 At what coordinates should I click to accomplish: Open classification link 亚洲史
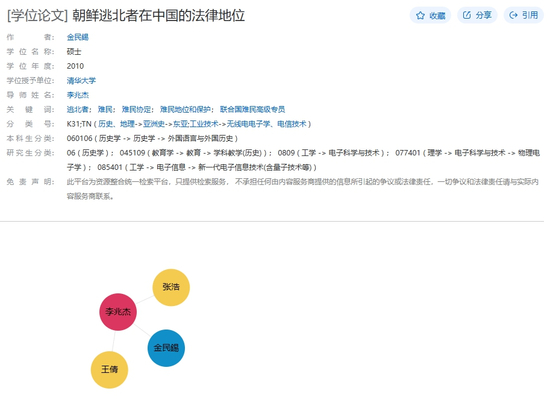[x=154, y=124]
